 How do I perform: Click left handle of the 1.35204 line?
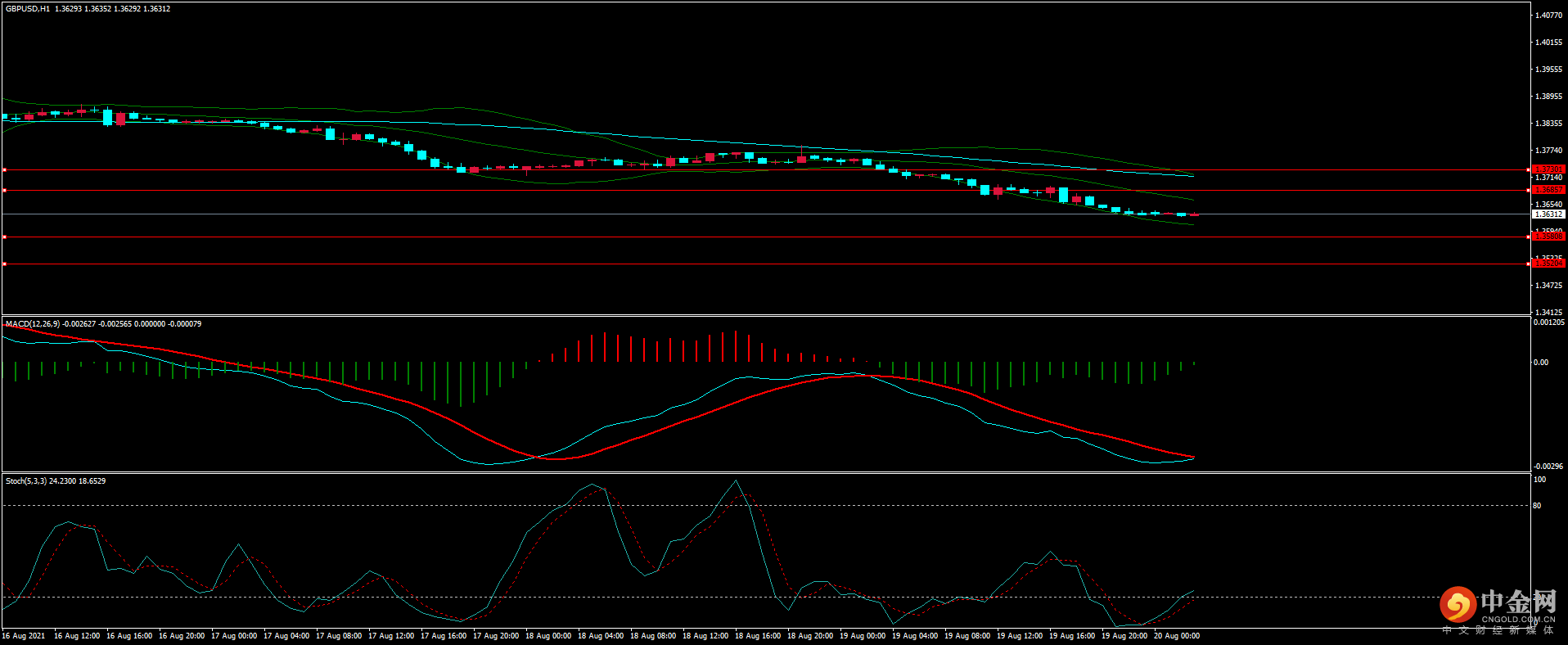click(4, 264)
